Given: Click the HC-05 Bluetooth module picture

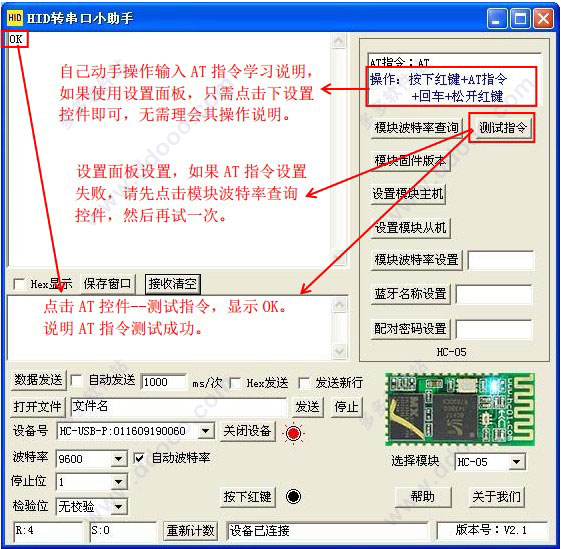Looking at the screenshot, I should 460,409.
